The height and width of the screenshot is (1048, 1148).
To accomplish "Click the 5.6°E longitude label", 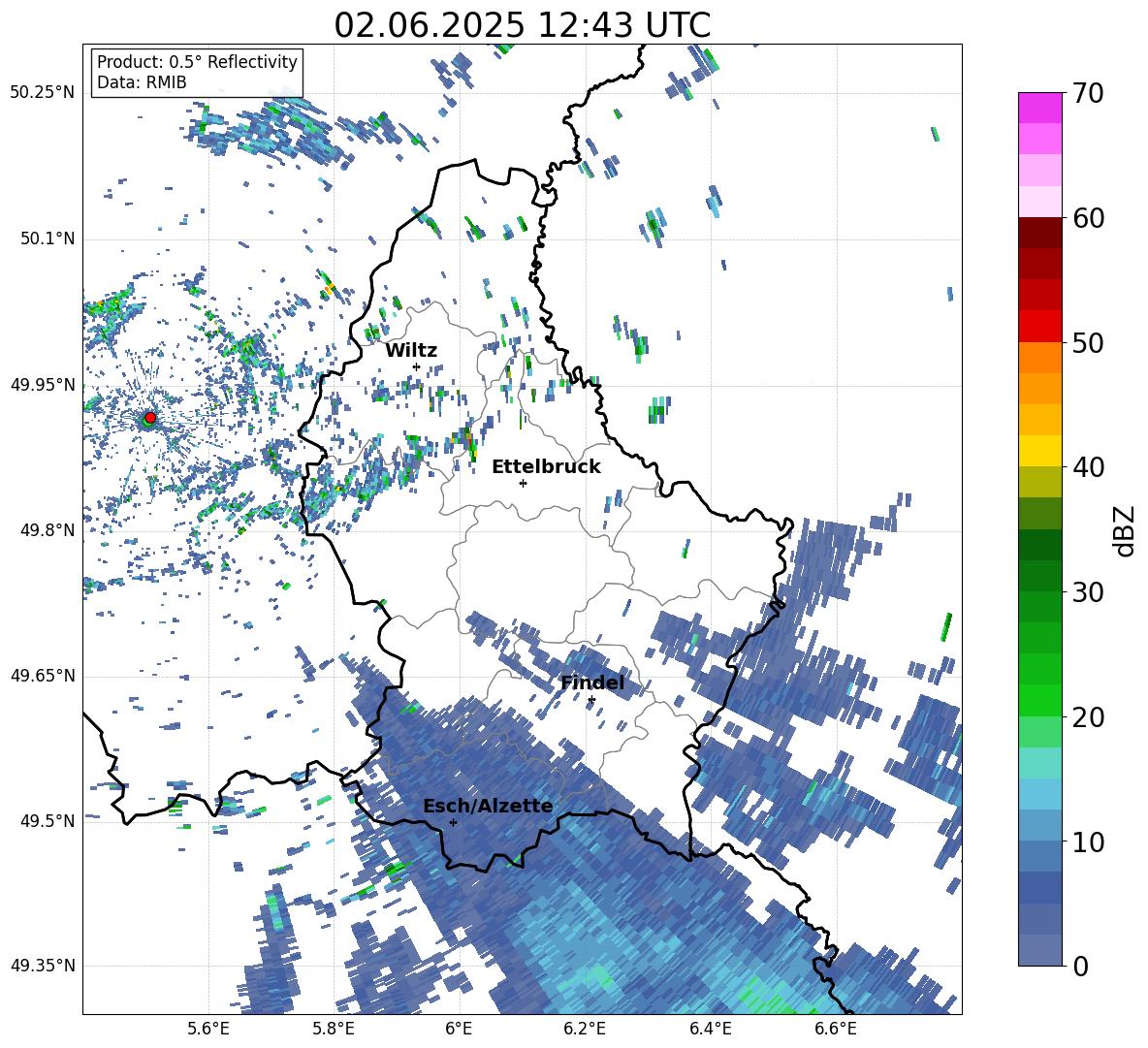I will [x=208, y=1029].
